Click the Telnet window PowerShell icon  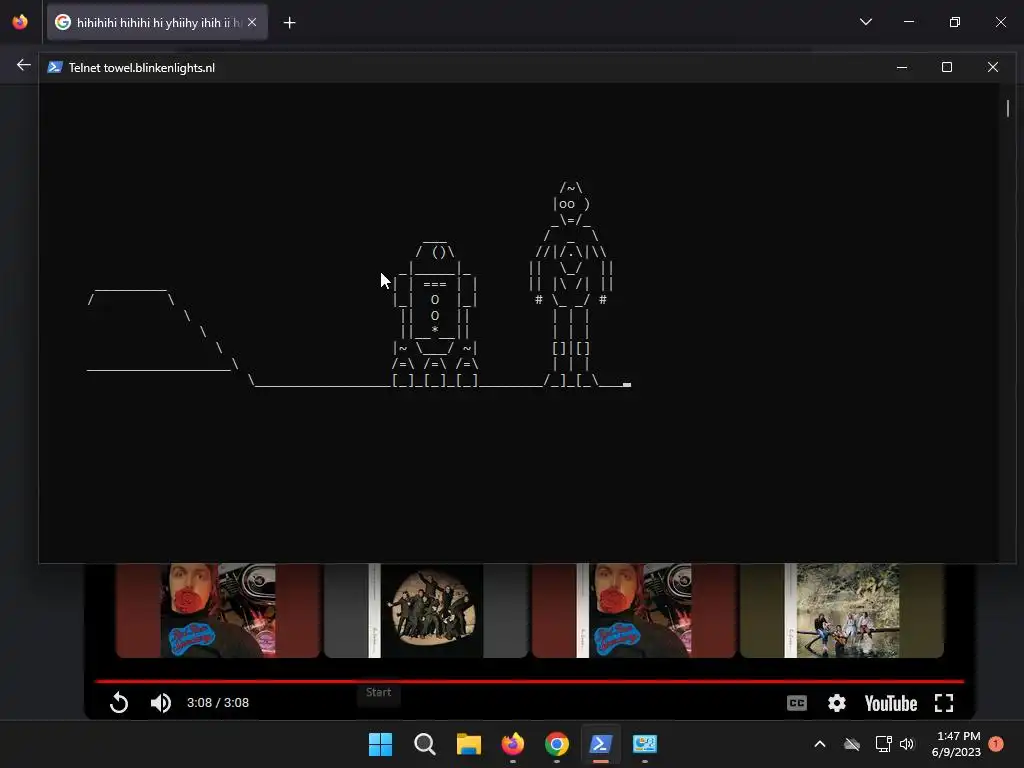pos(56,67)
